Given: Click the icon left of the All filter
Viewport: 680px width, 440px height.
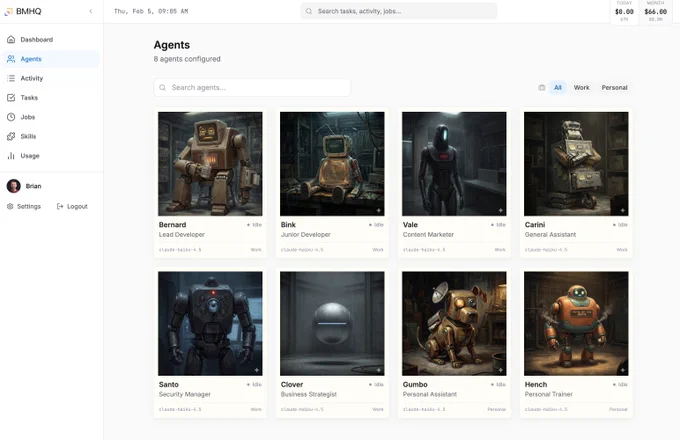Looking at the screenshot, I should click(x=542, y=88).
